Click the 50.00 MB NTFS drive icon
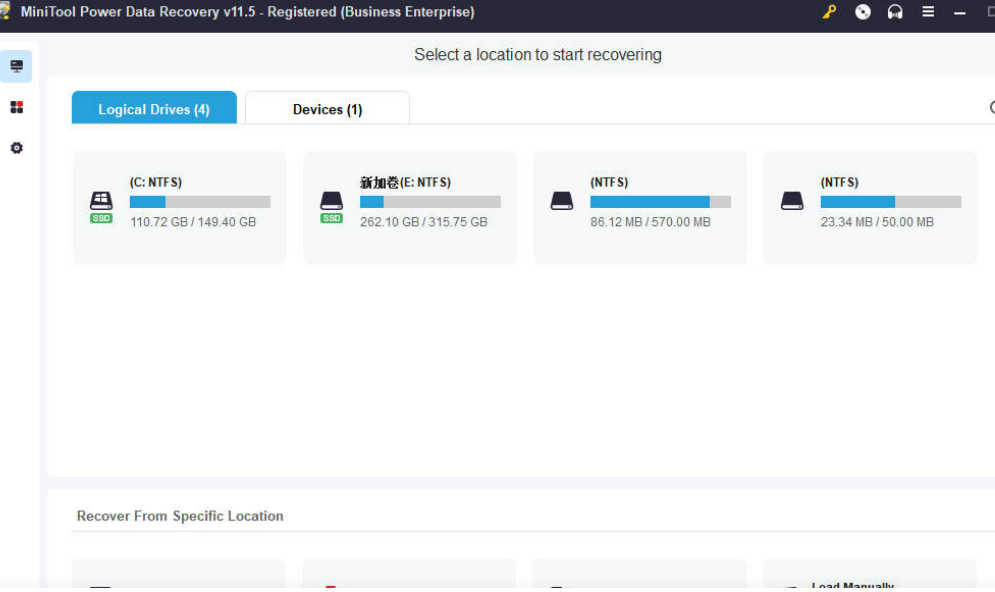Image resolution: width=995 pixels, height=592 pixels. click(792, 201)
